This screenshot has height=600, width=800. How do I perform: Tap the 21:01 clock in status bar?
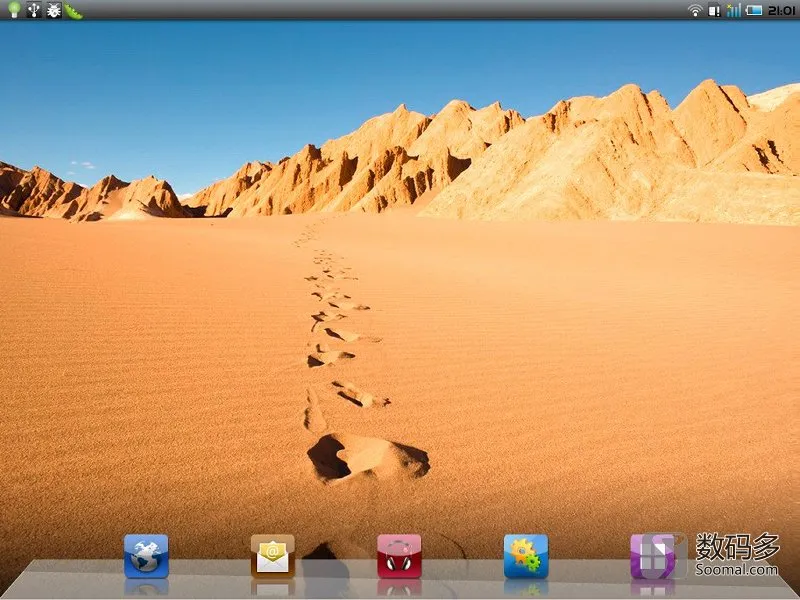click(781, 10)
